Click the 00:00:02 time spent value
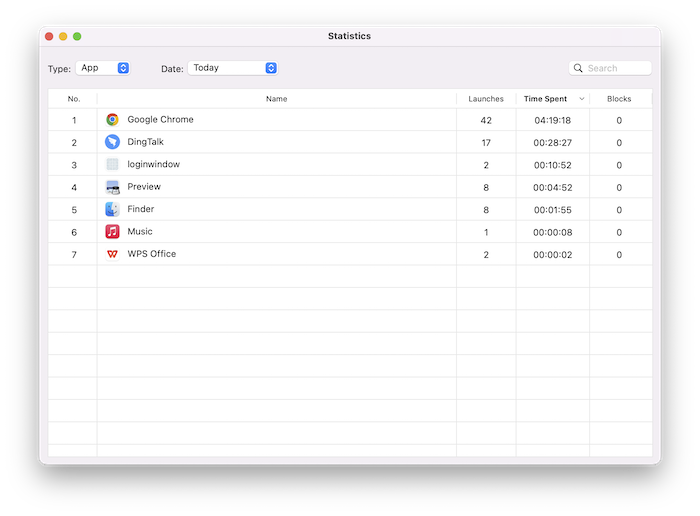The image size is (700, 516). coord(553,254)
